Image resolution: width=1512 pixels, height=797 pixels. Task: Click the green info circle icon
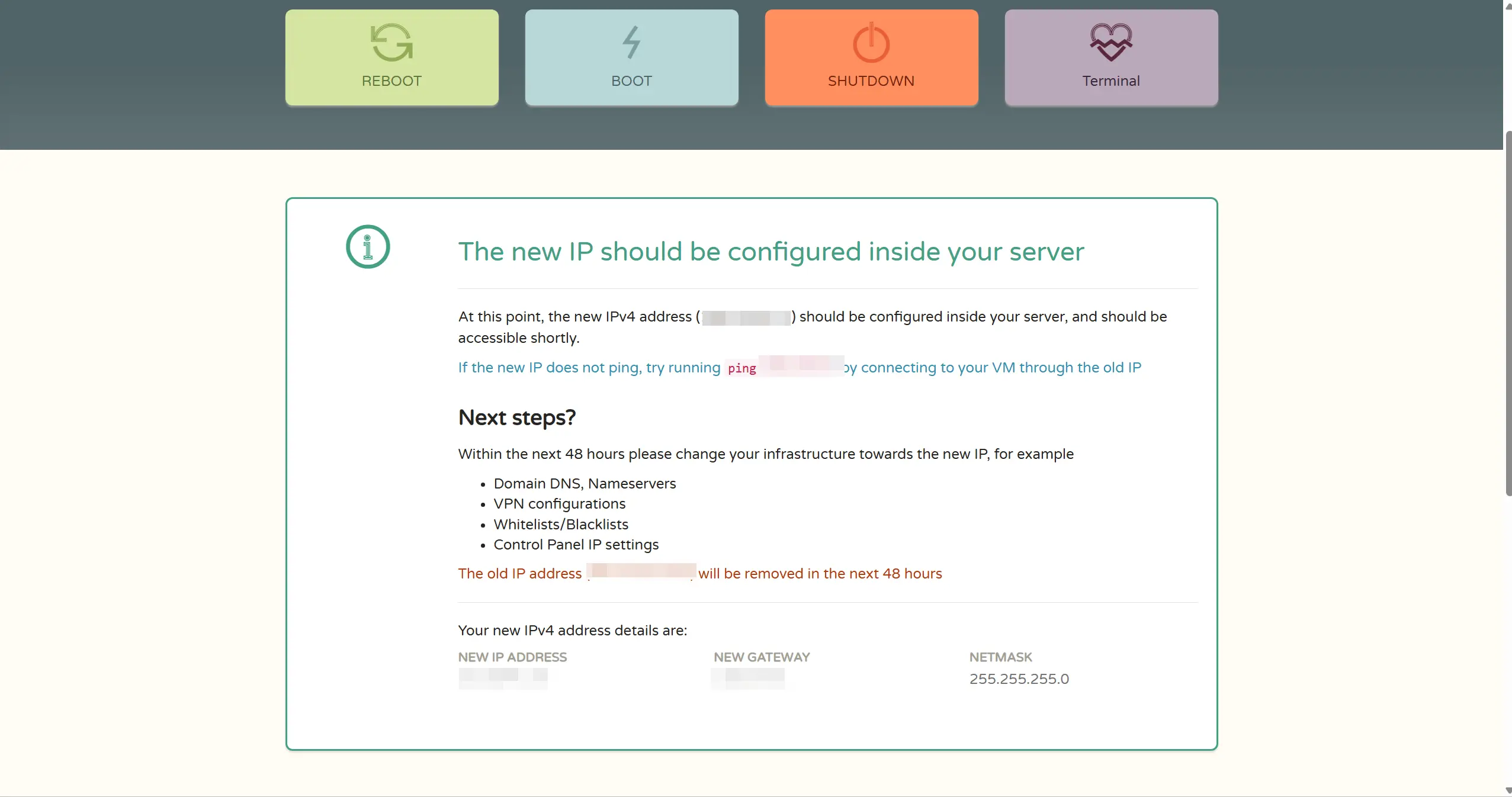[x=368, y=247]
